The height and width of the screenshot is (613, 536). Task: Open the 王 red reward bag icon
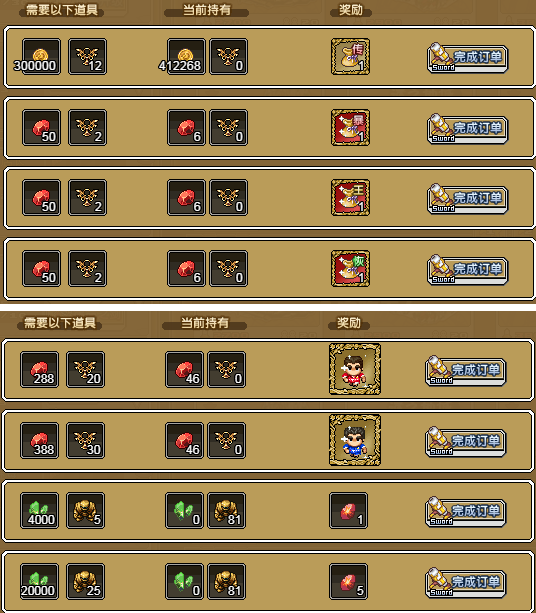point(350,198)
